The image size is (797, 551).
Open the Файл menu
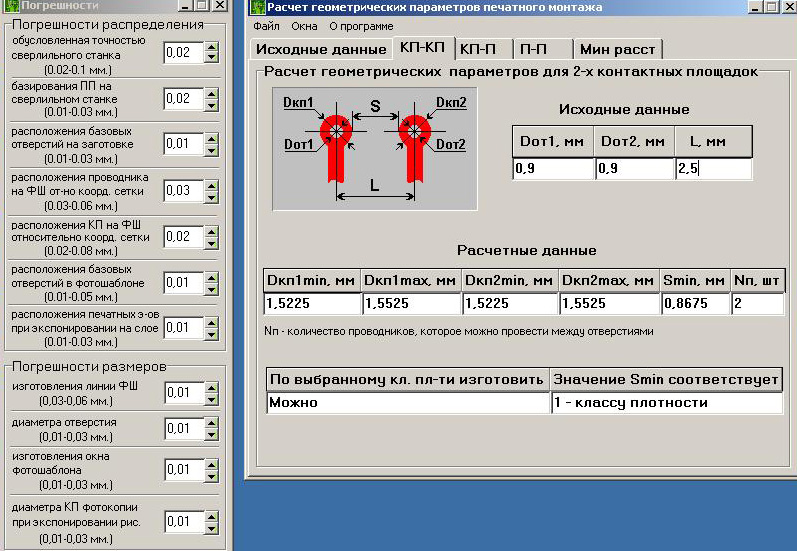266,26
